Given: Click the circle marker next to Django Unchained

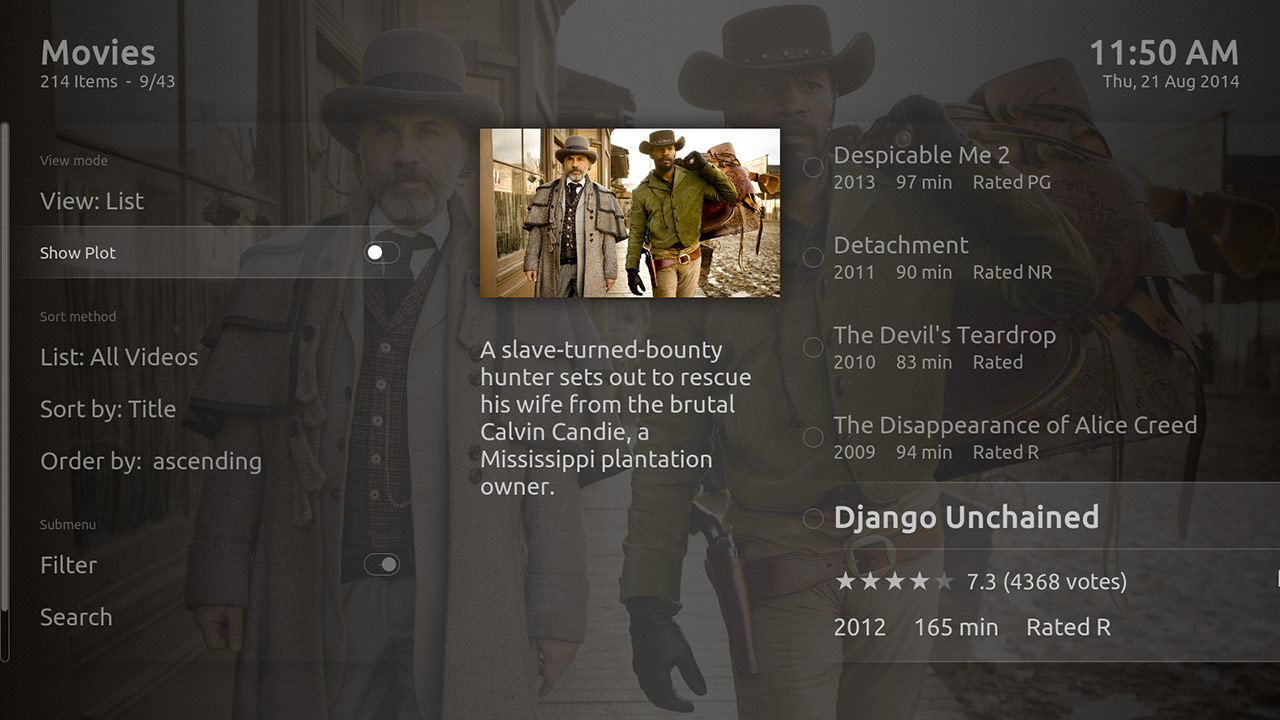Looking at the screenshot, I should tap(813, 518).
